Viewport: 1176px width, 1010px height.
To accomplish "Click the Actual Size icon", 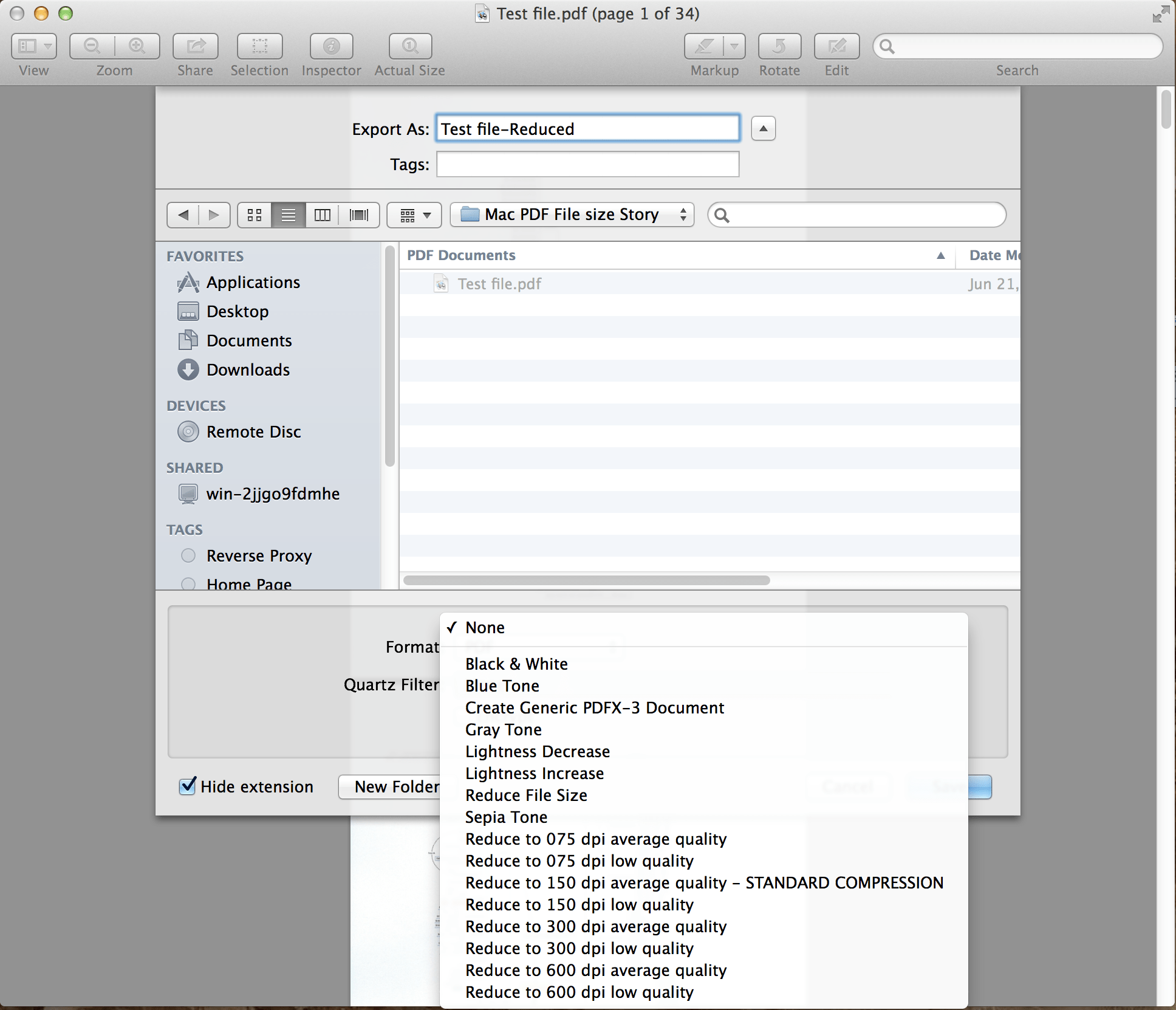I will point(409,46).
